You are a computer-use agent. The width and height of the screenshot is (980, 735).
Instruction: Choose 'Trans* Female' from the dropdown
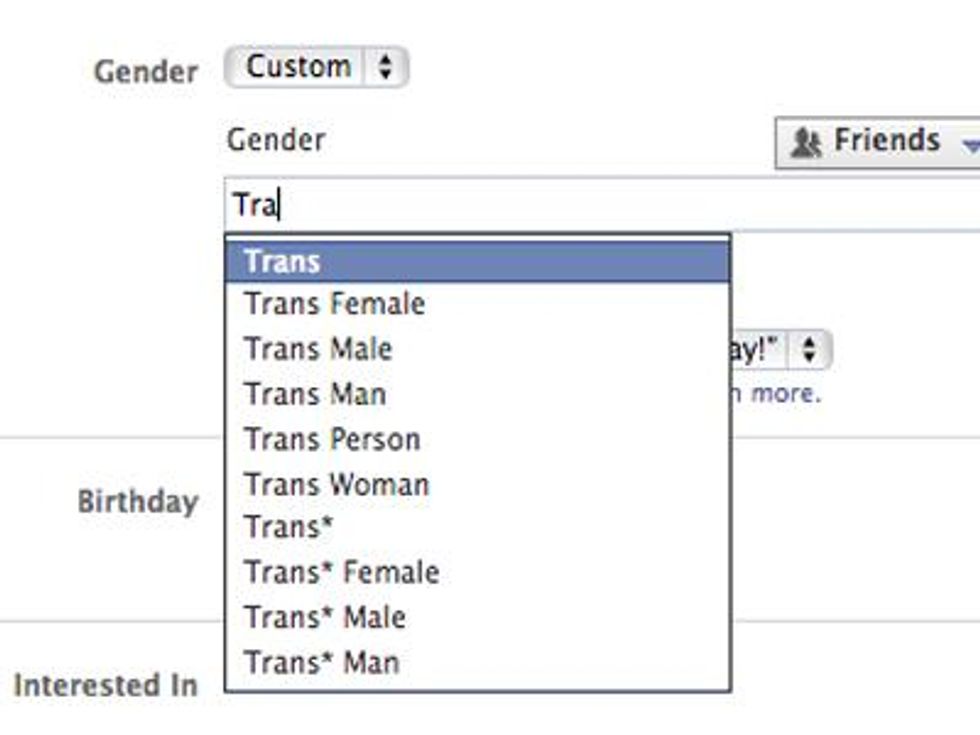[x=340, y=572]
